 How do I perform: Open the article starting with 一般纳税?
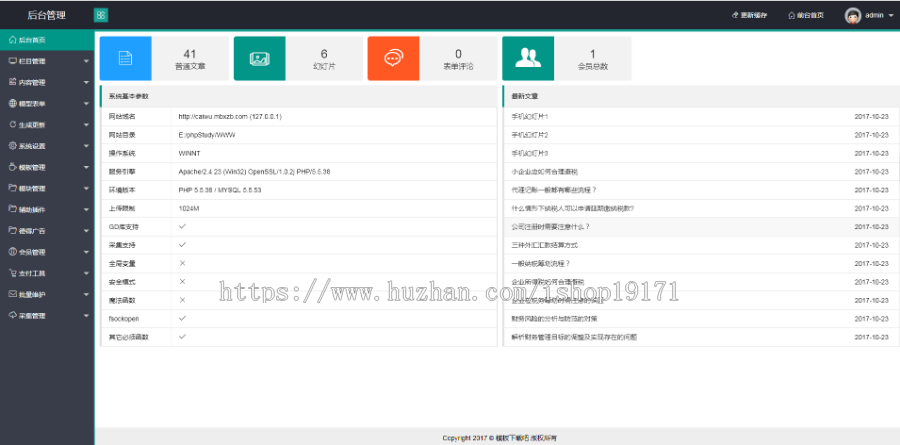pos(540,264)
